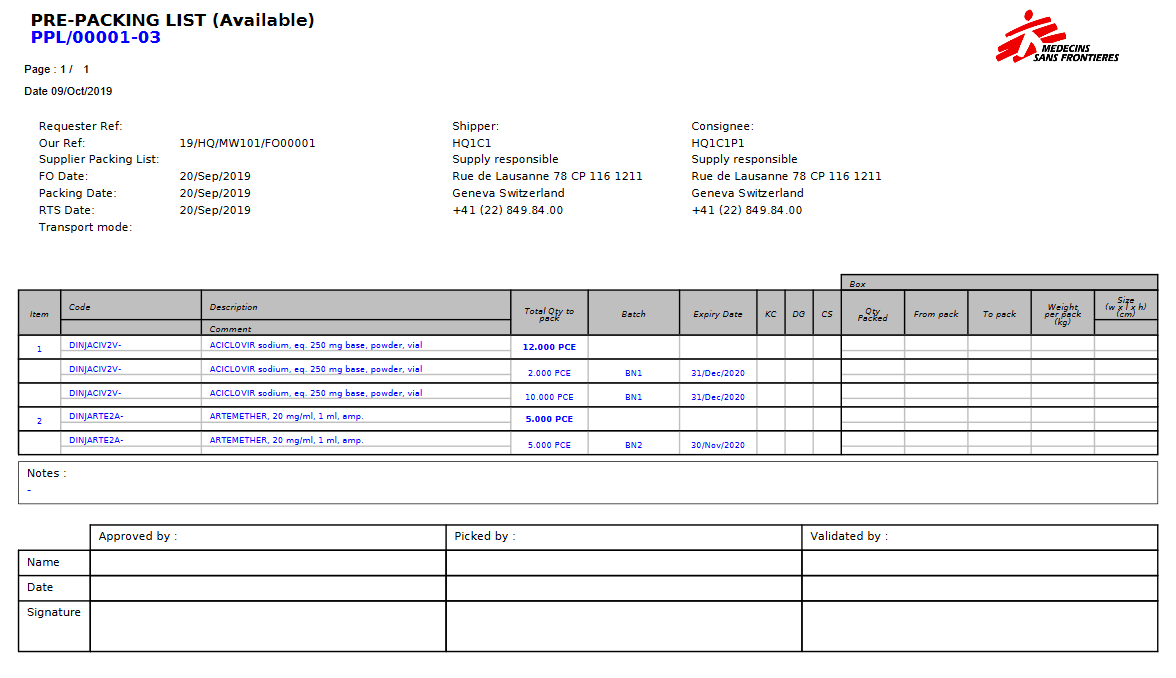This screenshot has height=678, width=1176.
Task: Click the Médecins Sans Frontières logo
Action: click(x=1057, y=37)
